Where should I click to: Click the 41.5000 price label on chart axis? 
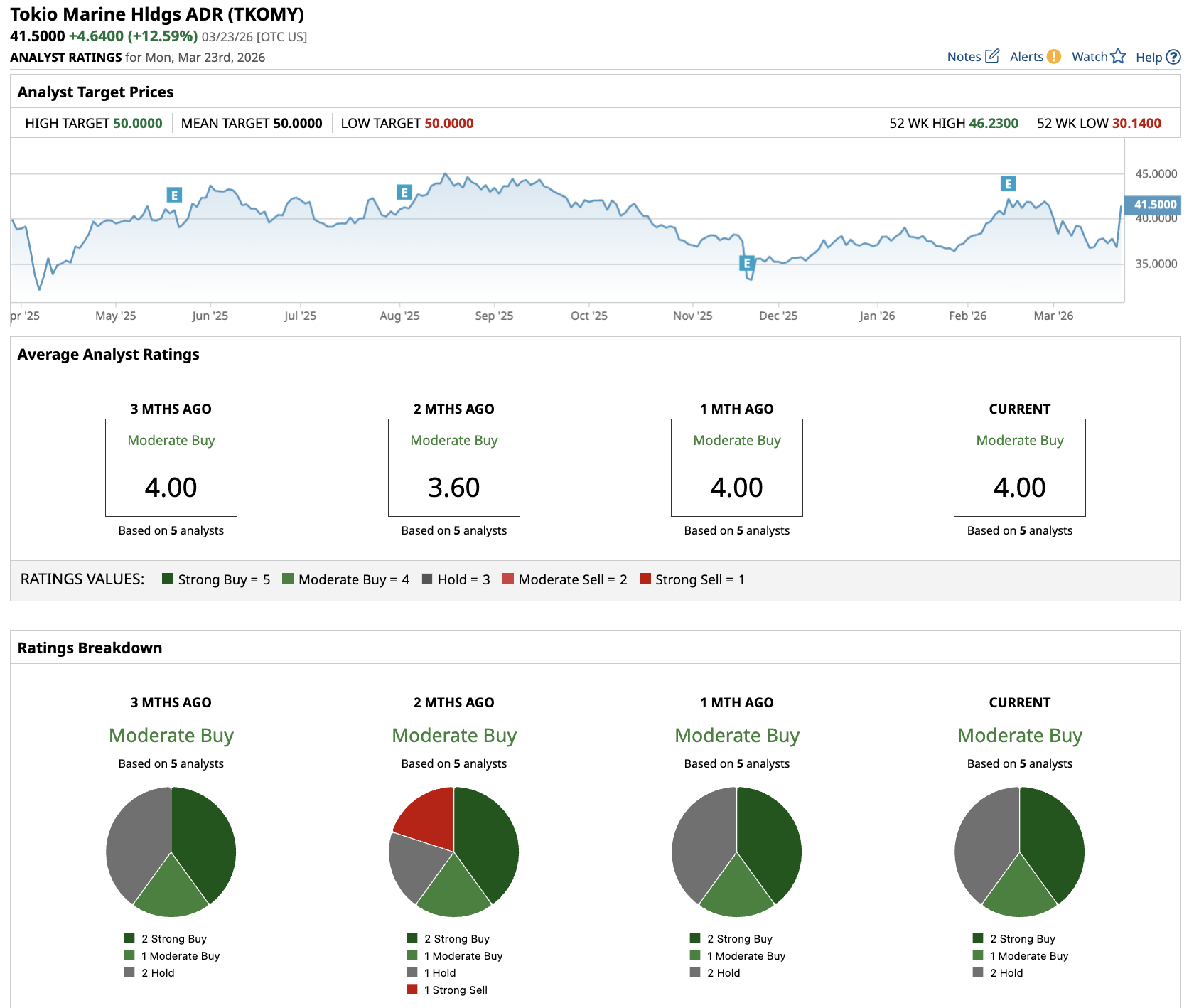tap(1154, 205)
